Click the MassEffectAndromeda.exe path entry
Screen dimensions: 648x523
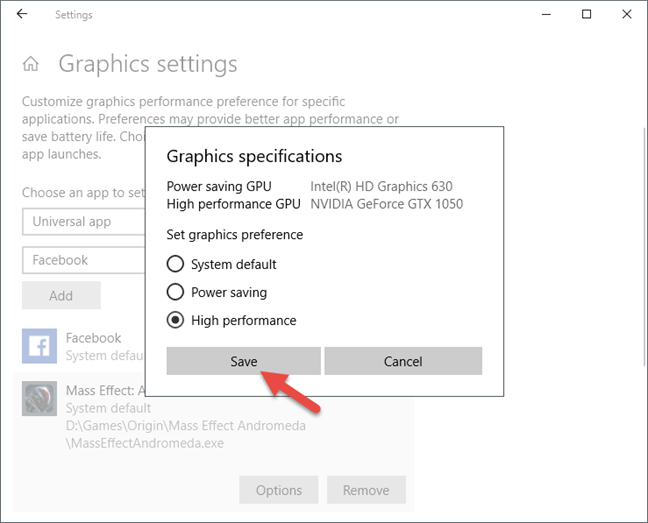pos(186,434)
